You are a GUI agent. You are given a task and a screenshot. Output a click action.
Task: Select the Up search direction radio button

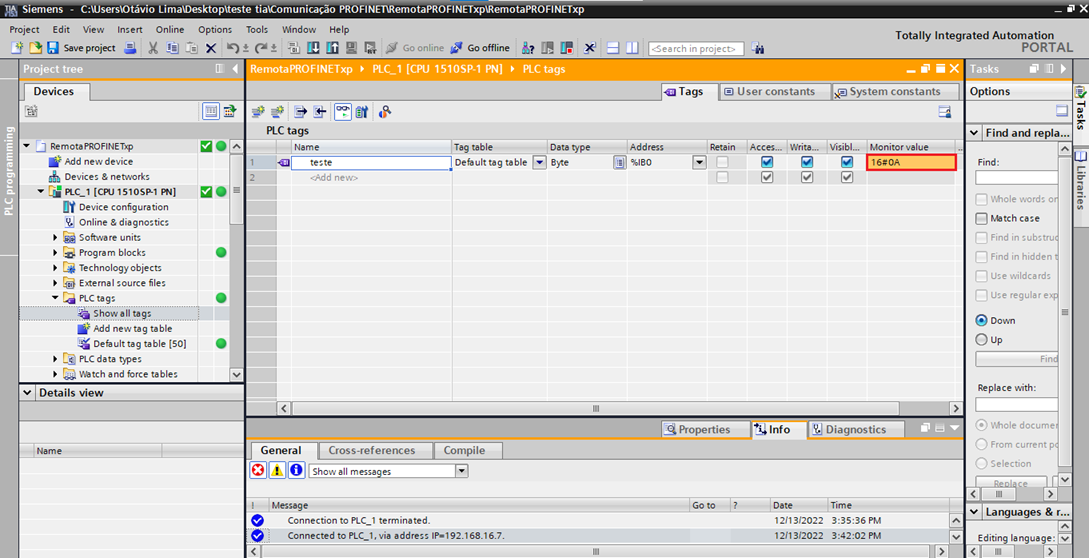tap(982, 340)
